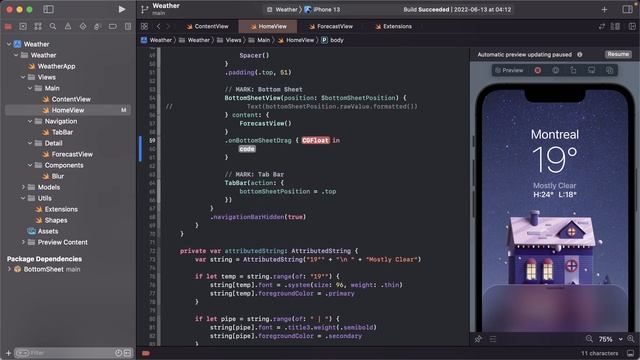Click the Views breadcrumb item

tap(229, 40)
